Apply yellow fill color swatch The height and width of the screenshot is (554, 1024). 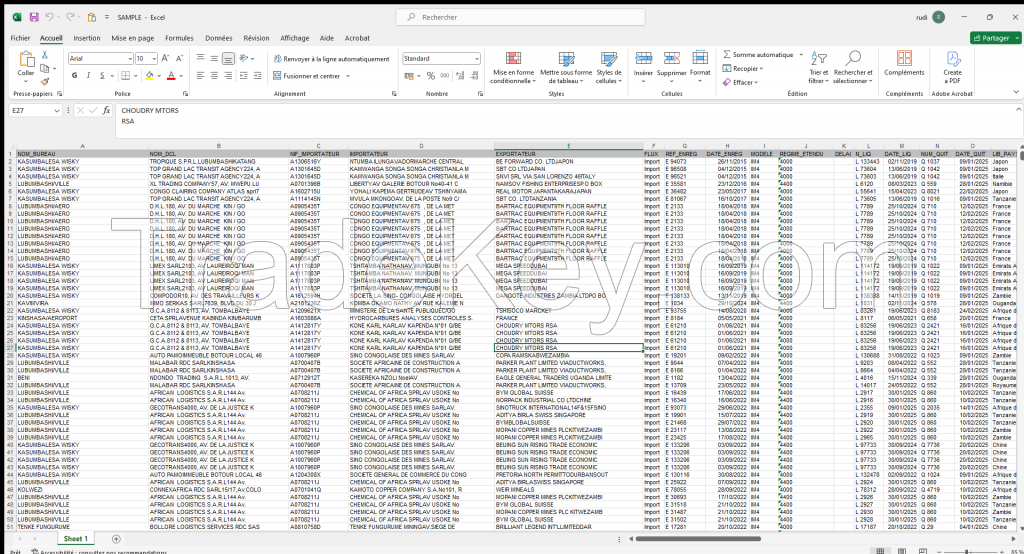pos(150,76)
